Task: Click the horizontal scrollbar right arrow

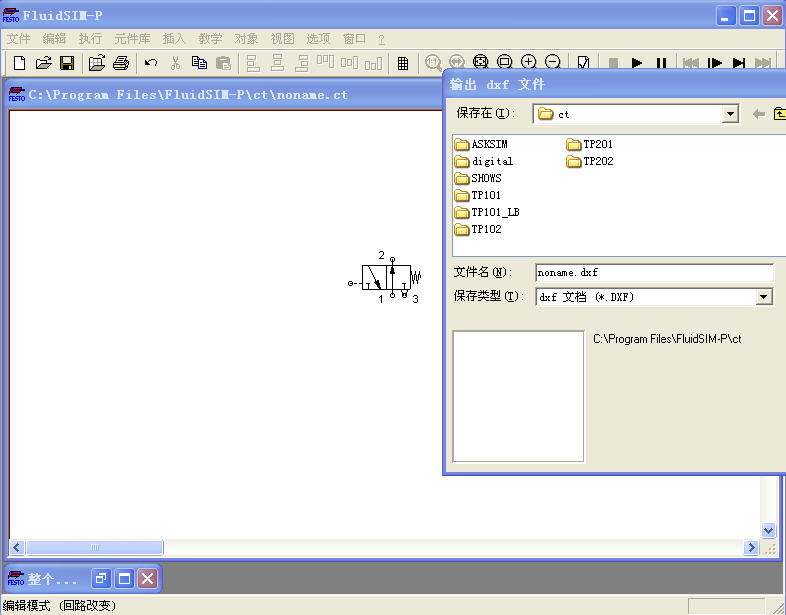Action: click(751, 547)
